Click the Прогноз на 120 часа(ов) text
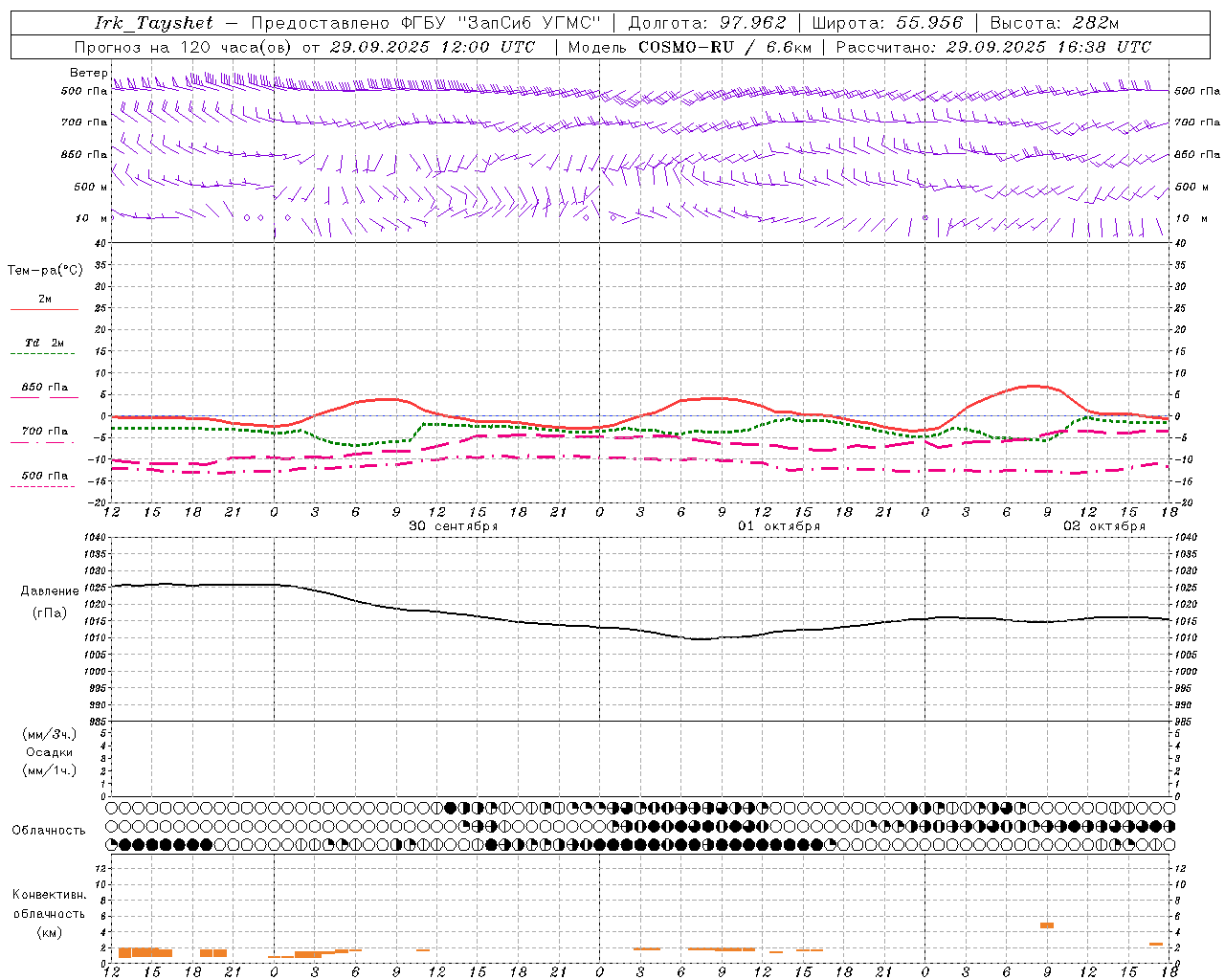Image resolution: width=1225 pixels, height=980 pixels. click(x=184, y=47)
